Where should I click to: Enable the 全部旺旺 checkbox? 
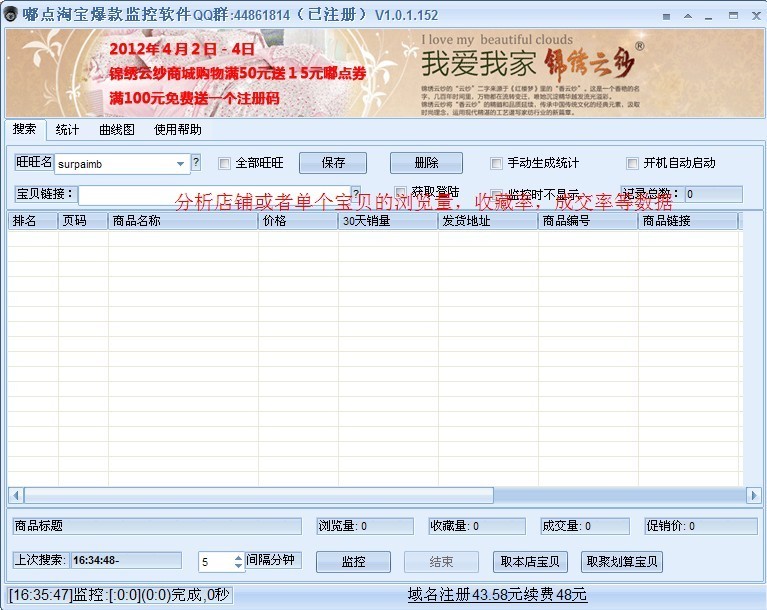tap(225, 163)
